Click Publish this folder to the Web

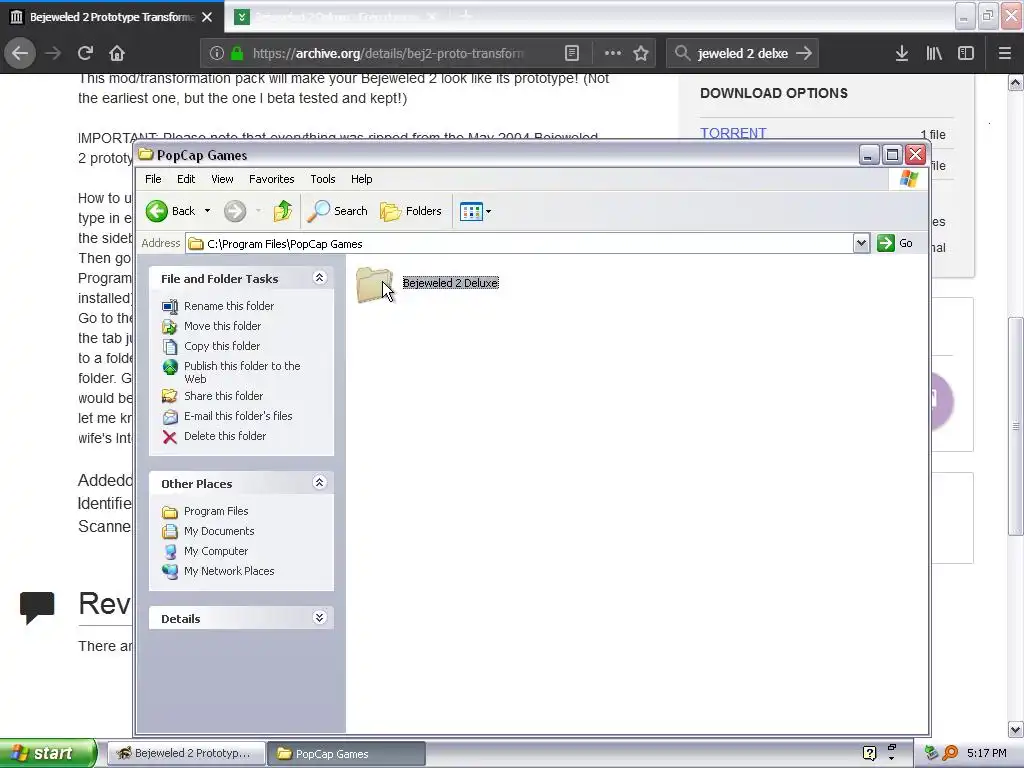point(242,372)
